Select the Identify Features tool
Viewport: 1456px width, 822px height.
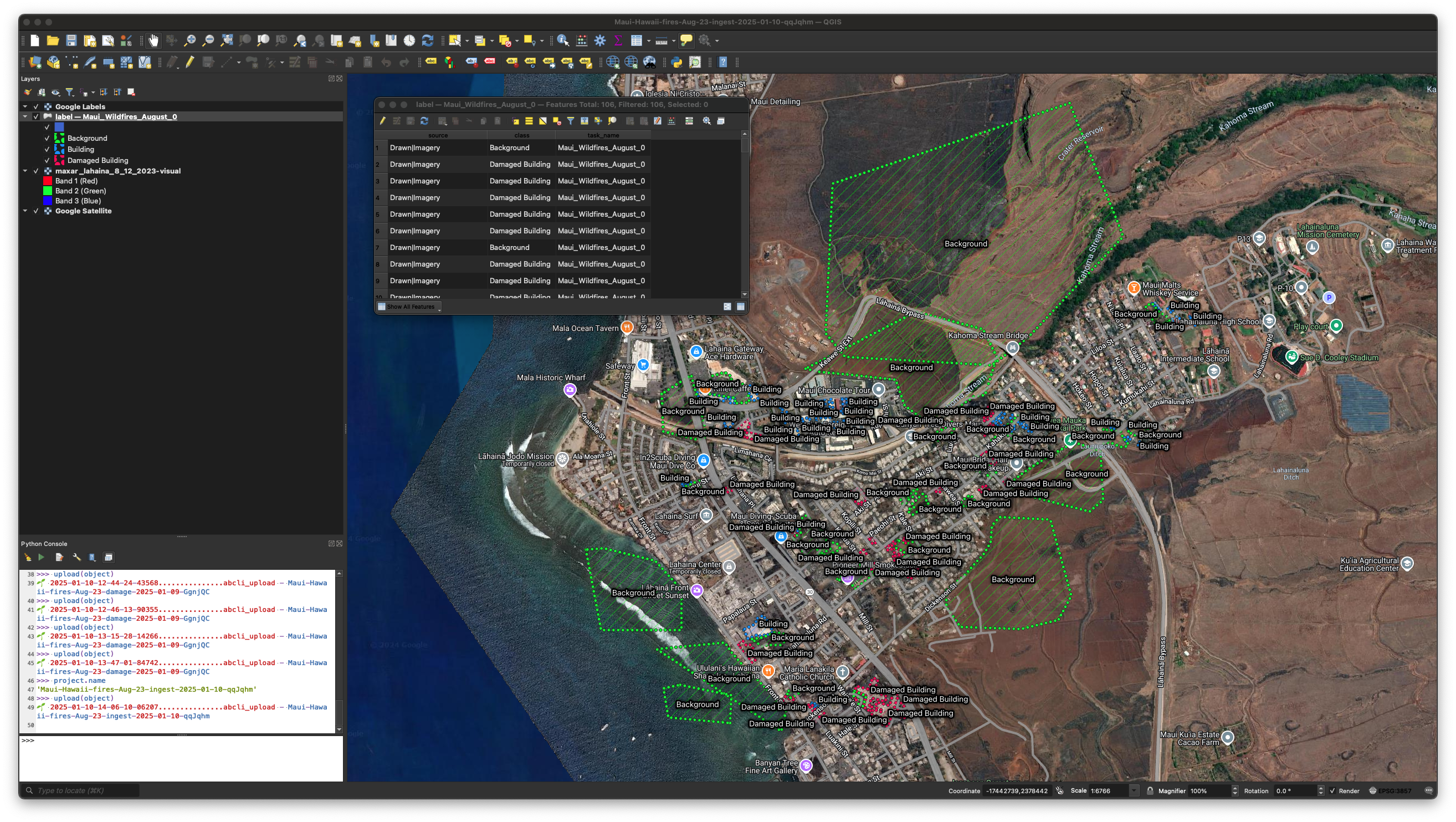click(x=563, y=40)
